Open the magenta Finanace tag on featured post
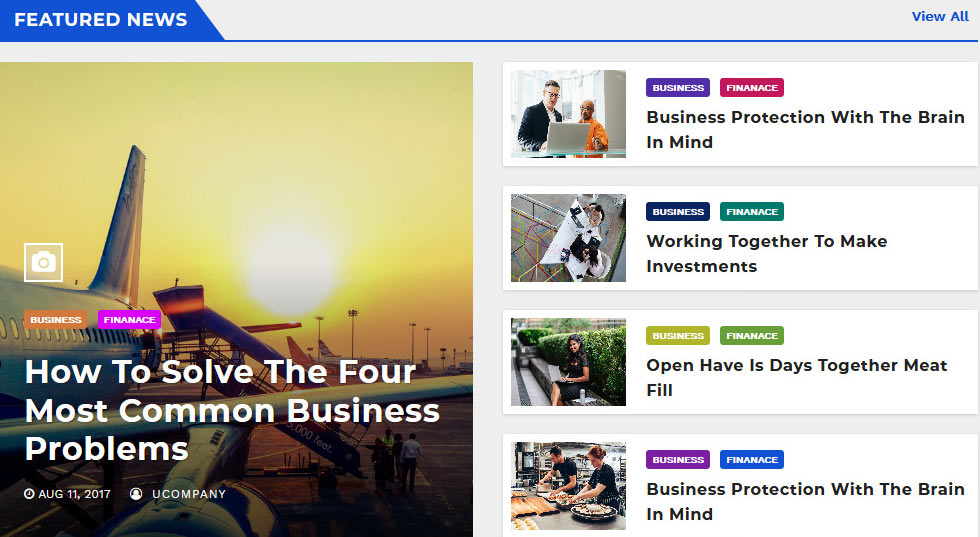The image size is (980, 537). (x=129, y=319)
